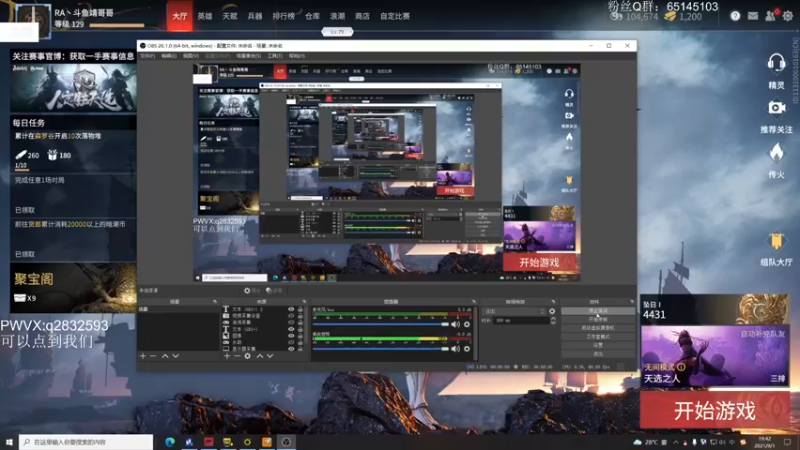Click the player avatar portrait in top left
Image resolution: width=800 pixels, height=450 pixels.
pos(34,19)
